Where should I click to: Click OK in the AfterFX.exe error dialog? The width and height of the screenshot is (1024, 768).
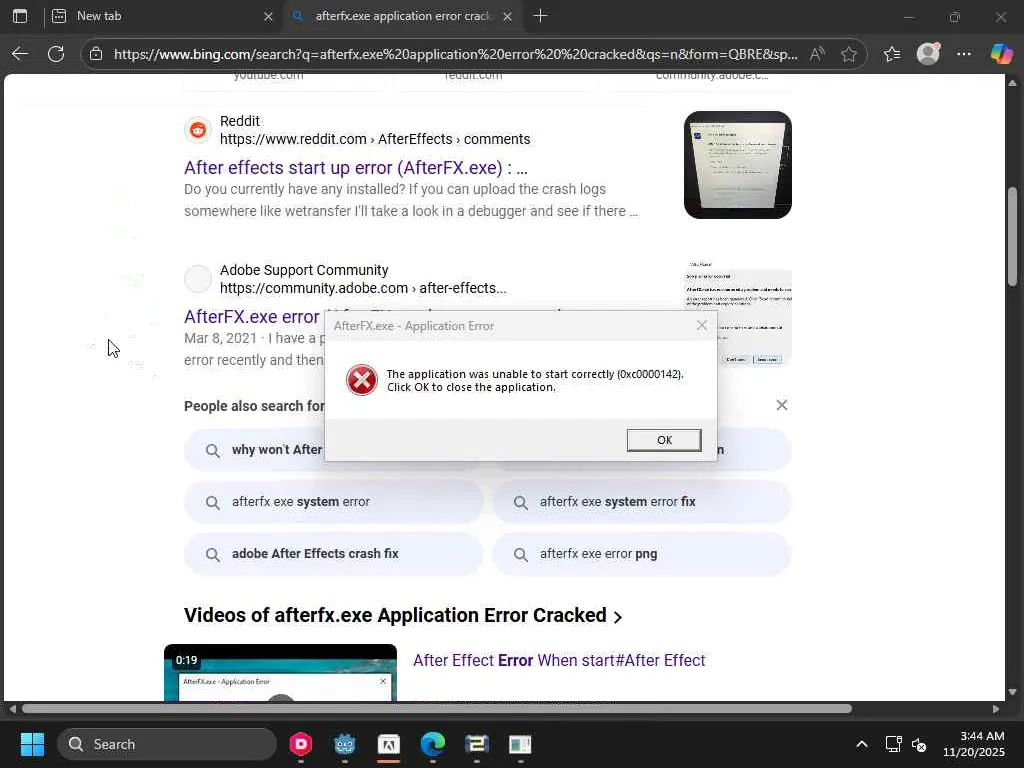point(664,440)
